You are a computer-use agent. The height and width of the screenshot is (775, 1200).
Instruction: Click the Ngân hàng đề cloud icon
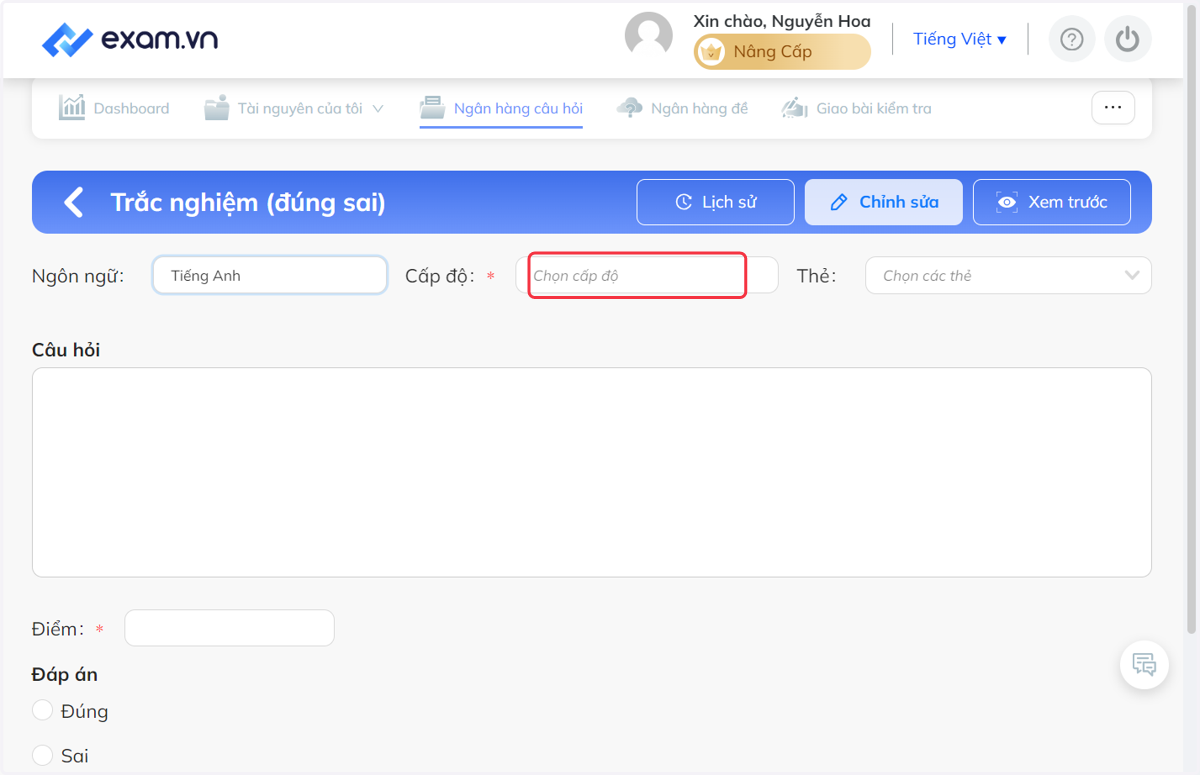[x=629, y=107]
